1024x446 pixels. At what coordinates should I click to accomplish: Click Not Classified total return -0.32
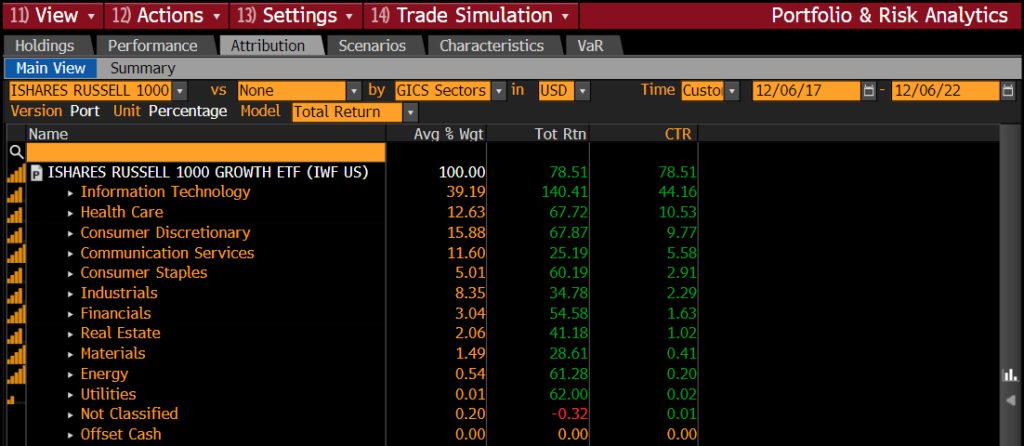coord(569,415)
